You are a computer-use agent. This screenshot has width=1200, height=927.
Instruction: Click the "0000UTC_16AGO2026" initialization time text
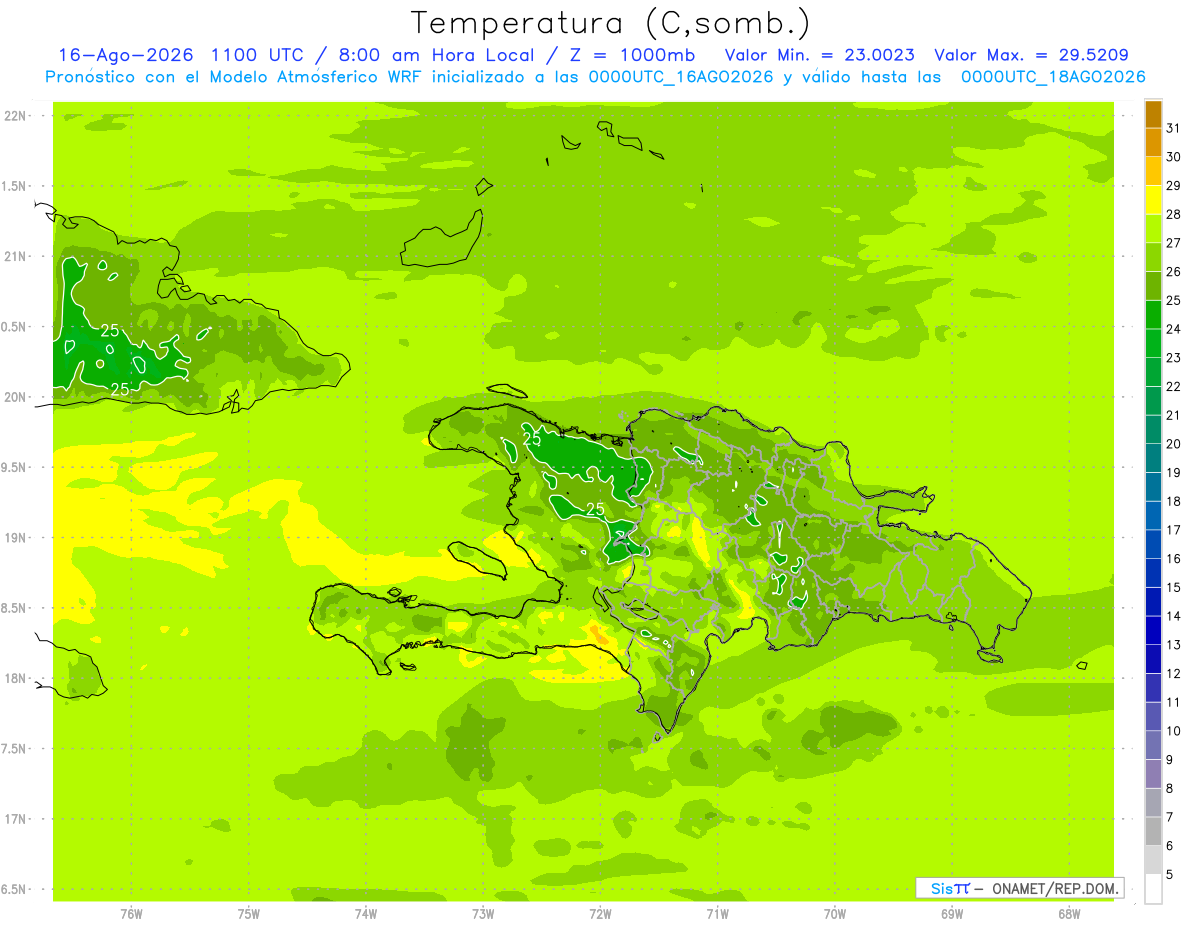(681, 77)
